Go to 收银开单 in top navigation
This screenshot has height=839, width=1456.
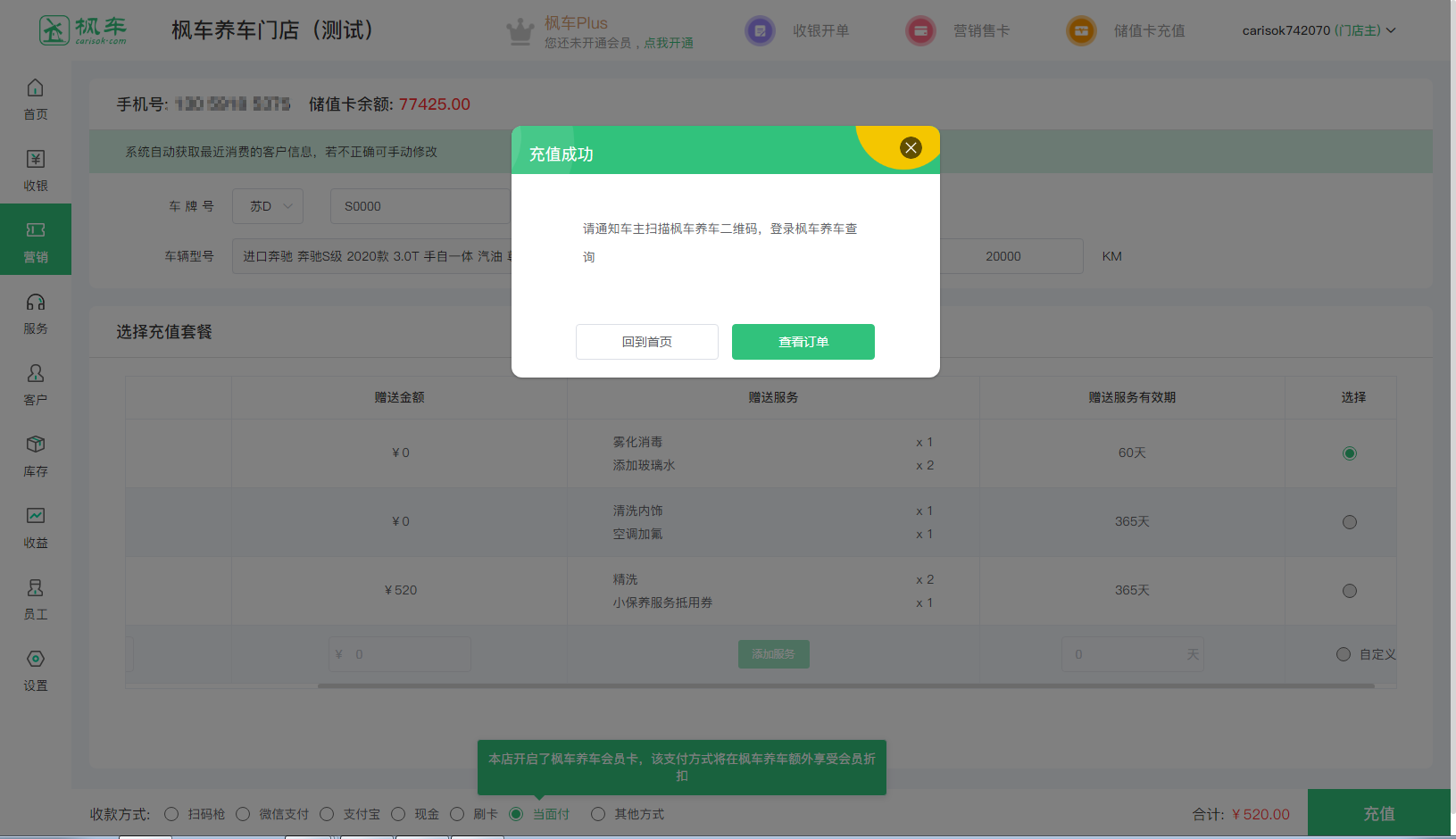tap(797, 30)
